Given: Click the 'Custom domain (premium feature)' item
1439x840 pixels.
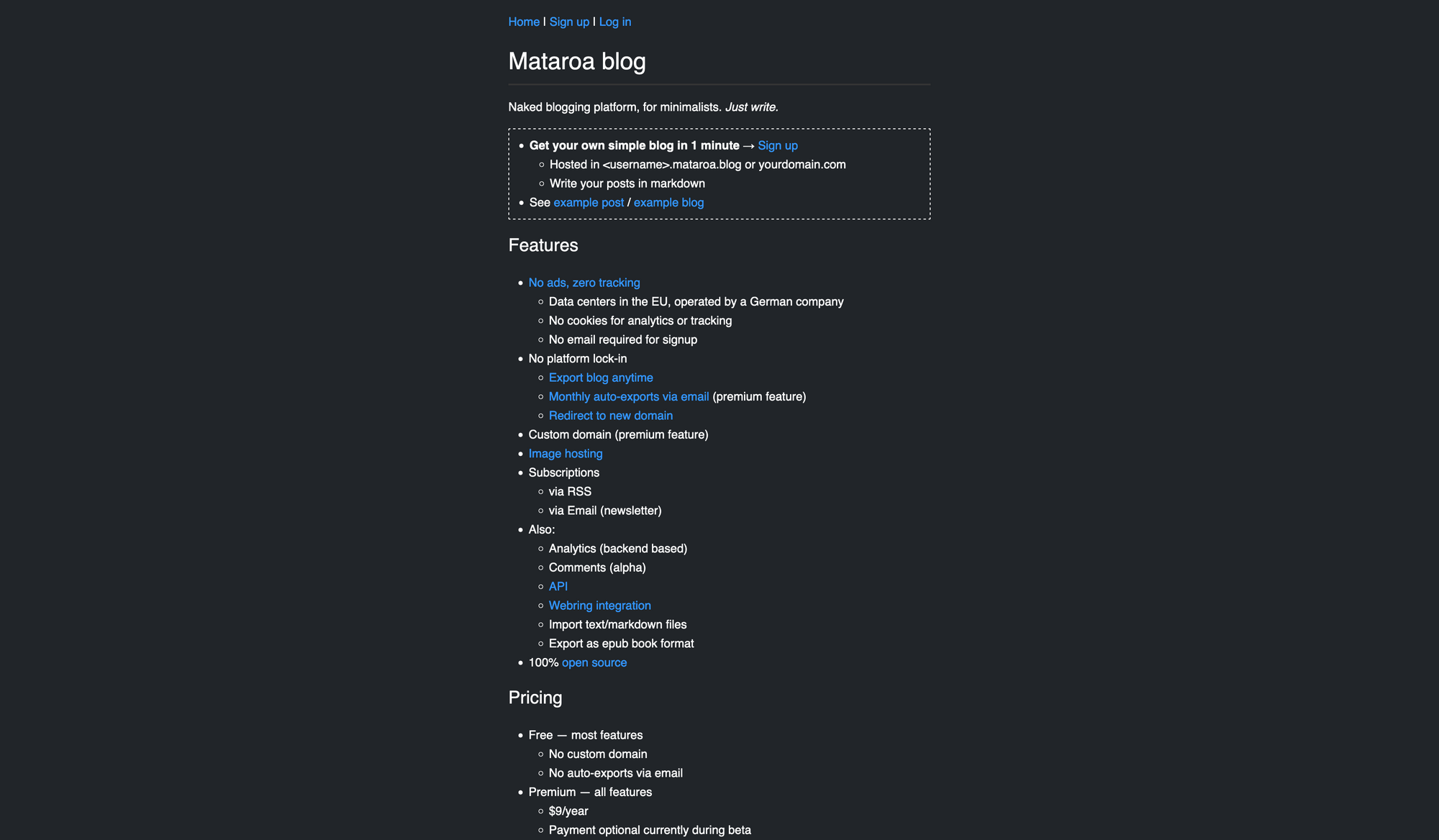Looking at the screenshot, I should (x=618, y=434).
